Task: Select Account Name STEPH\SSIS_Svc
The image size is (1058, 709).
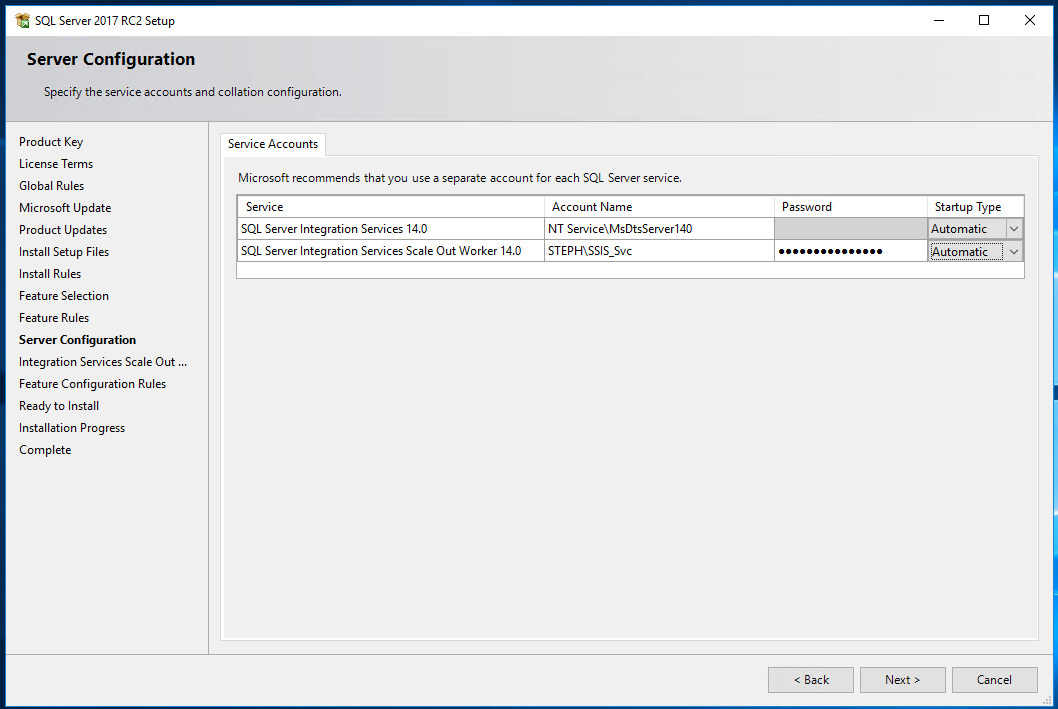Action: [x=660, y=250]
